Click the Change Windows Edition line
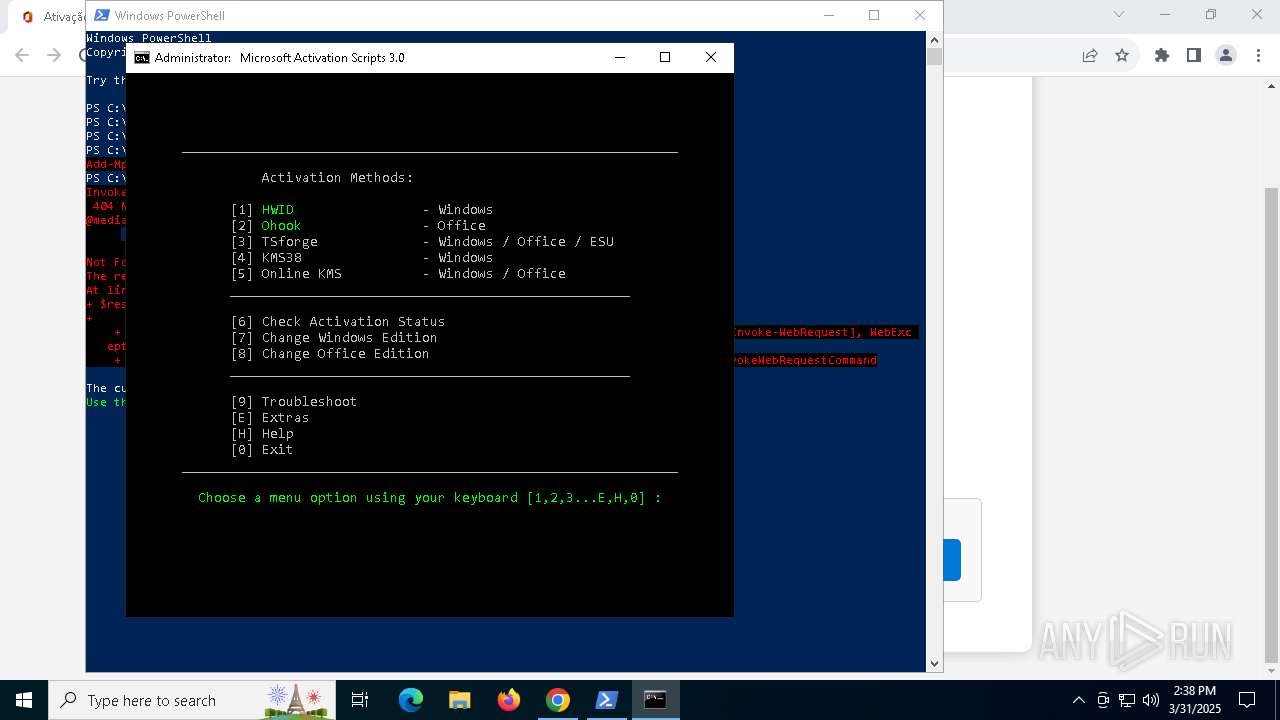 [334, 338]
